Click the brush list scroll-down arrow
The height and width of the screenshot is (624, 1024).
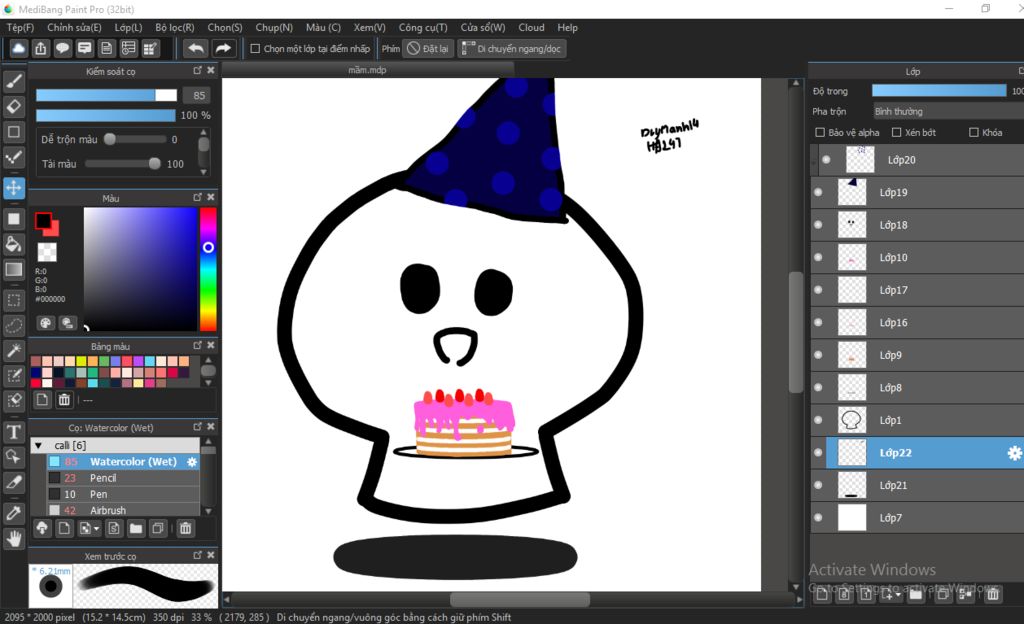click(208, 511)
